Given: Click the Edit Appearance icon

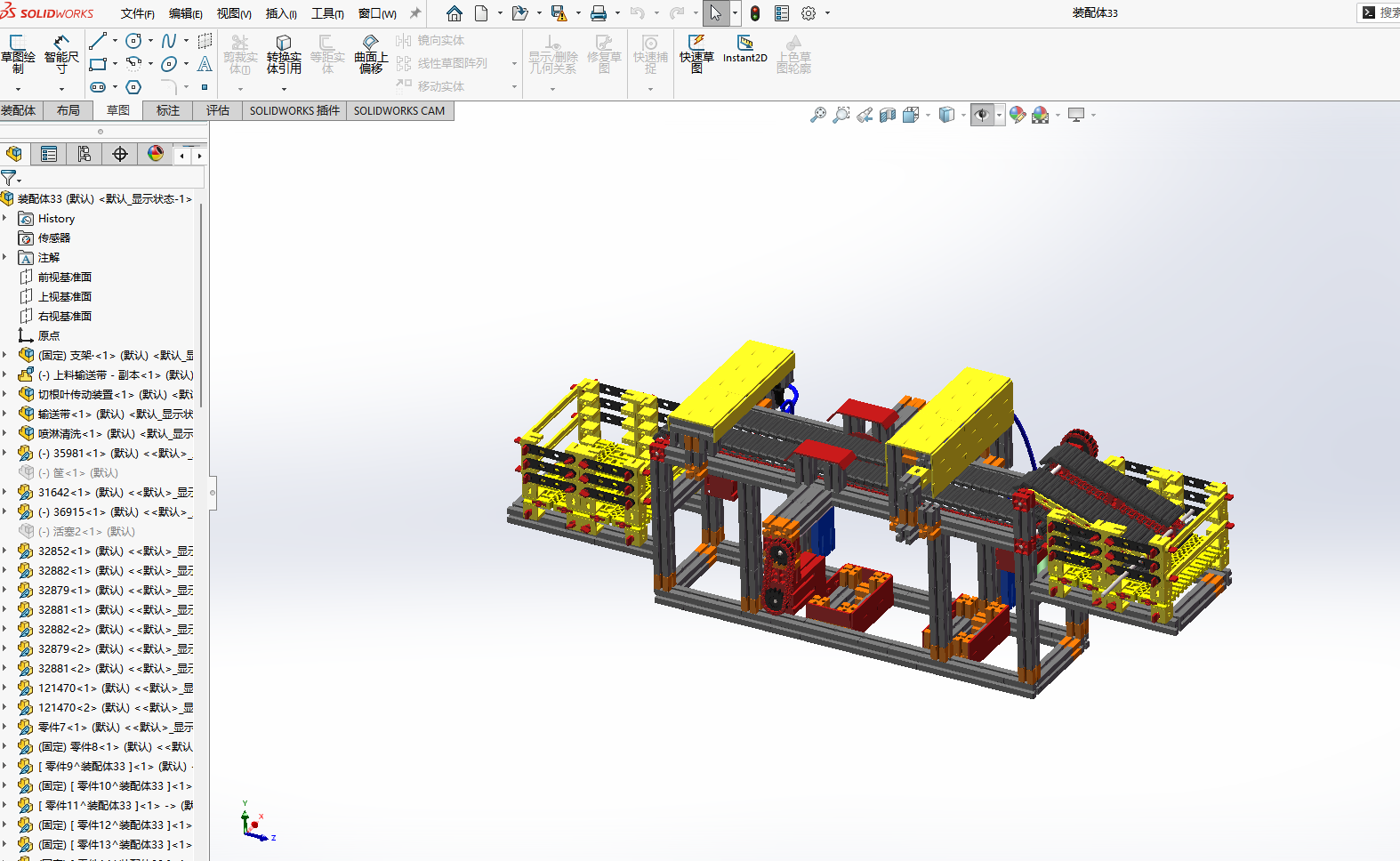Looking at the screenshot, I should (x=1018, y=115).
